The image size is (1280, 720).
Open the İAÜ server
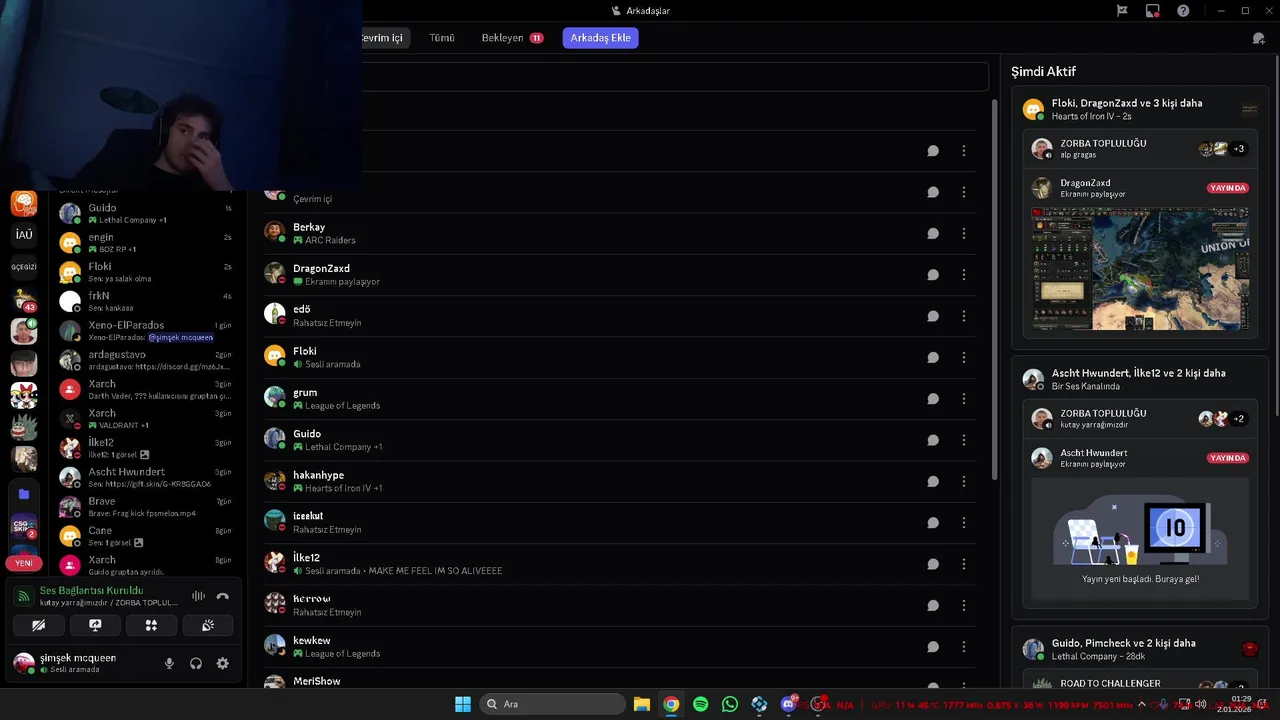click(x=24, y=235)
